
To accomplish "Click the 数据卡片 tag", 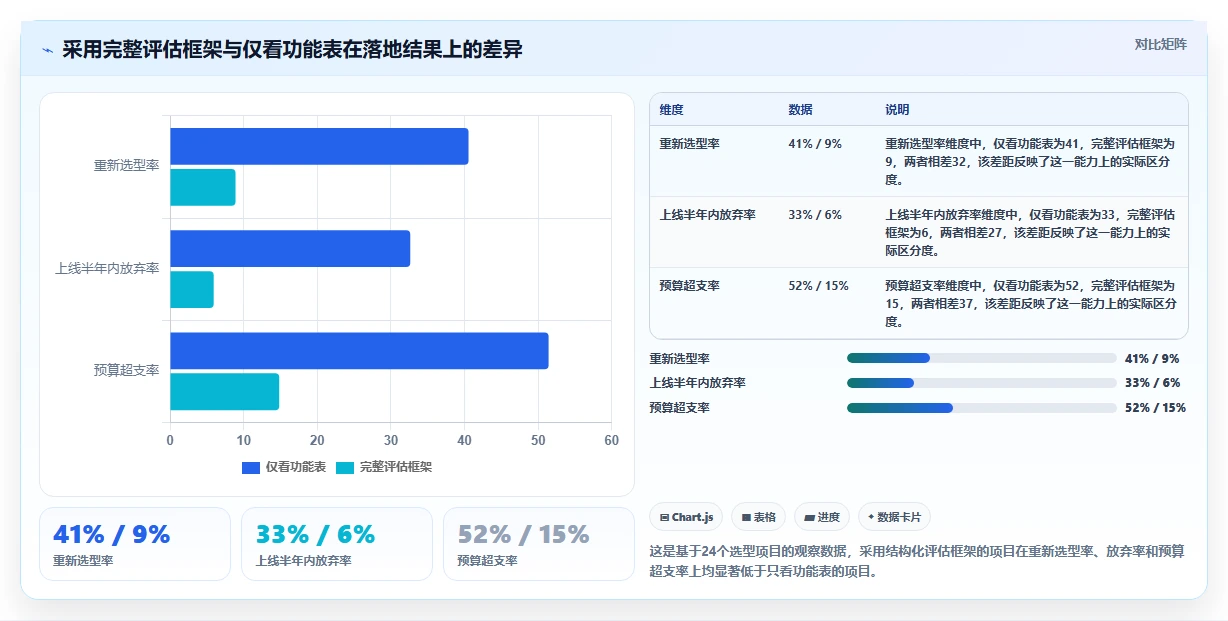I will [x=895, y=517].
